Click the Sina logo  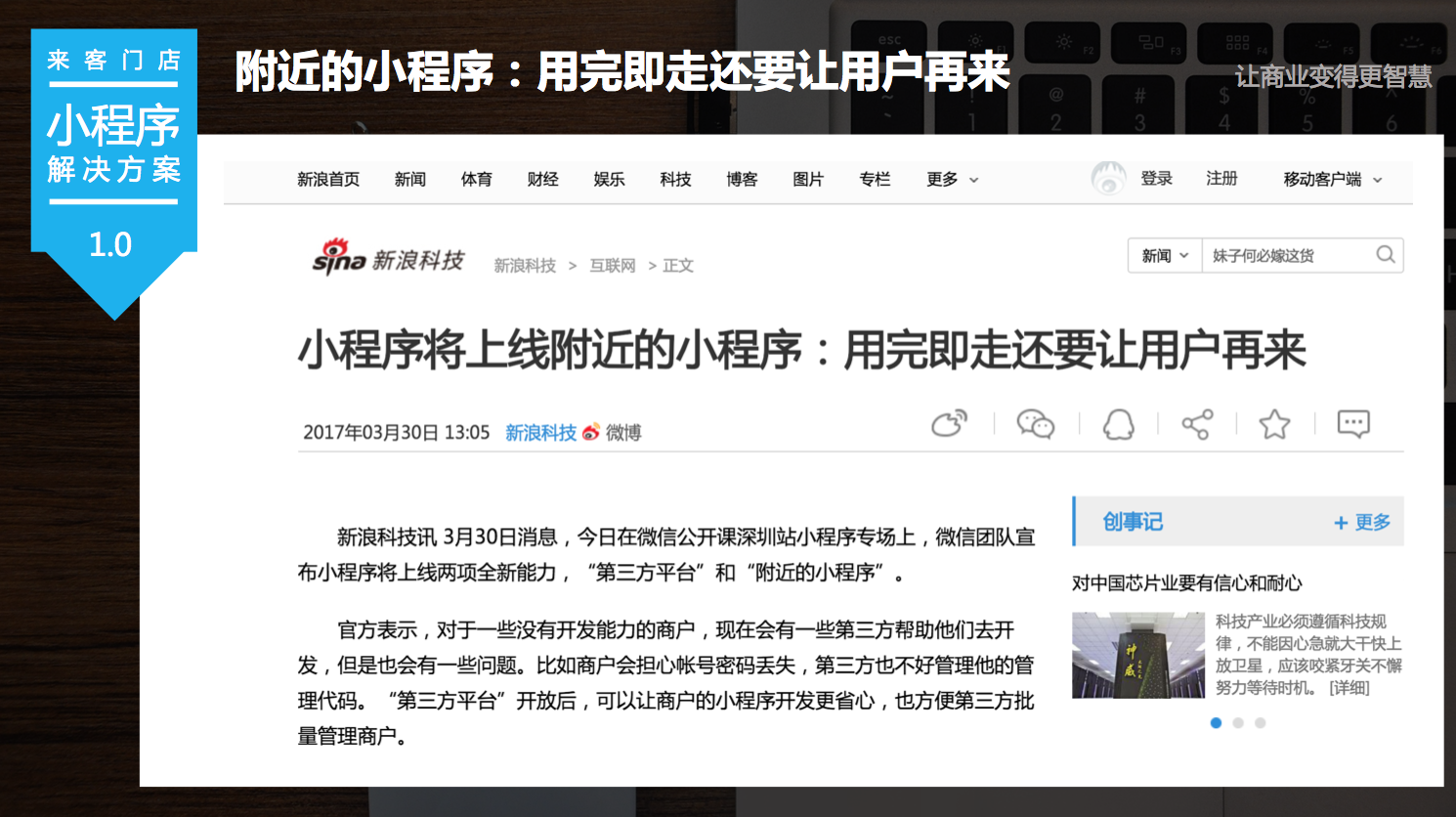click(388, 257)
